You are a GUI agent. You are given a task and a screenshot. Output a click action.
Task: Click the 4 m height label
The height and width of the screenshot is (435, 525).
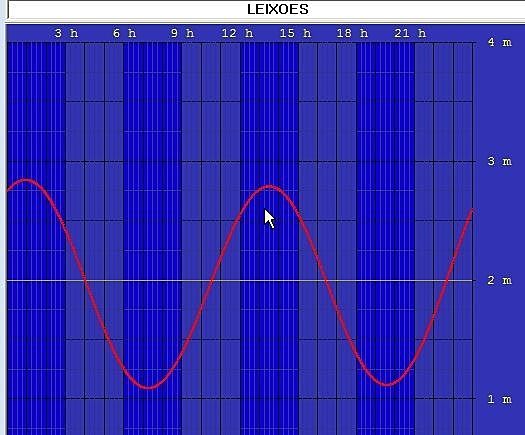(500, 43)
